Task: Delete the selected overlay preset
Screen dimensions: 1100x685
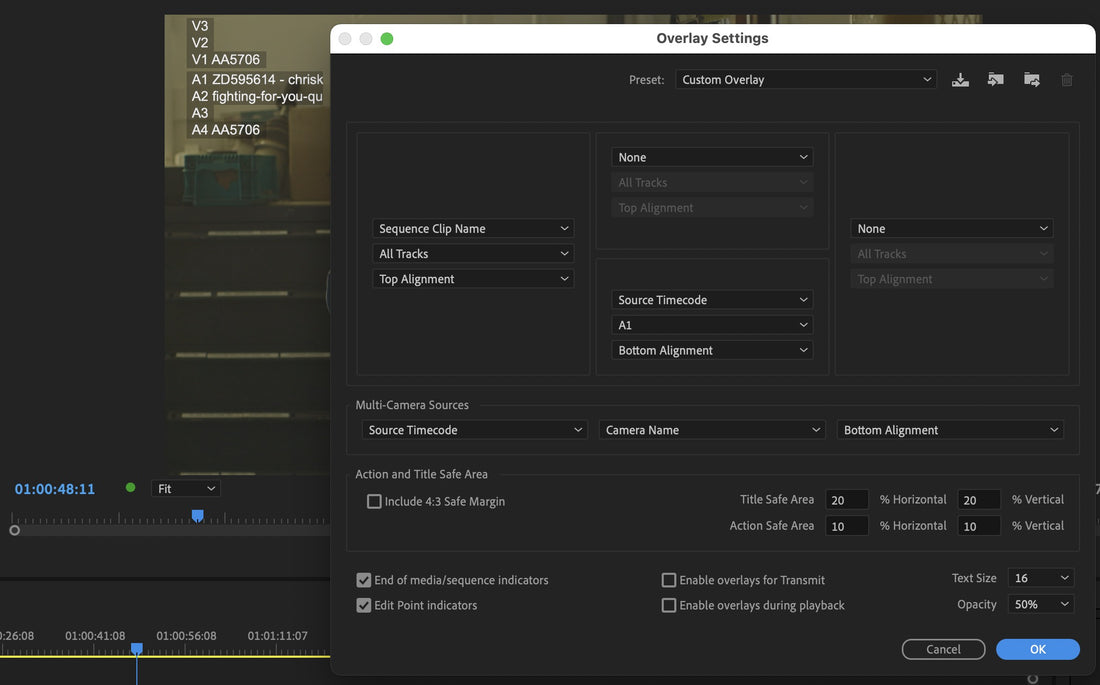Action: click(x=1066, y=79)
